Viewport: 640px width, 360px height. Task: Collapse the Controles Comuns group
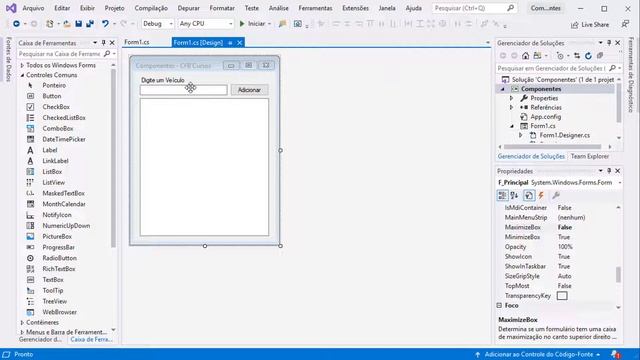click(x=22, y=75)
